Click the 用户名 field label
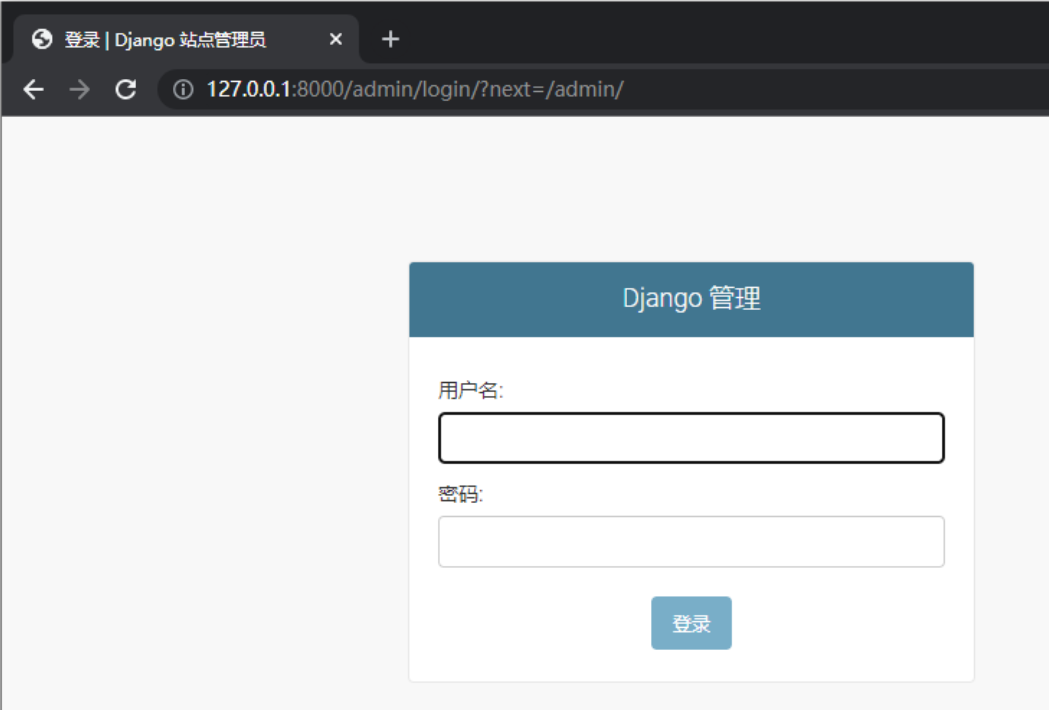Screen dimensions: 1049x710 pos(470,391)
